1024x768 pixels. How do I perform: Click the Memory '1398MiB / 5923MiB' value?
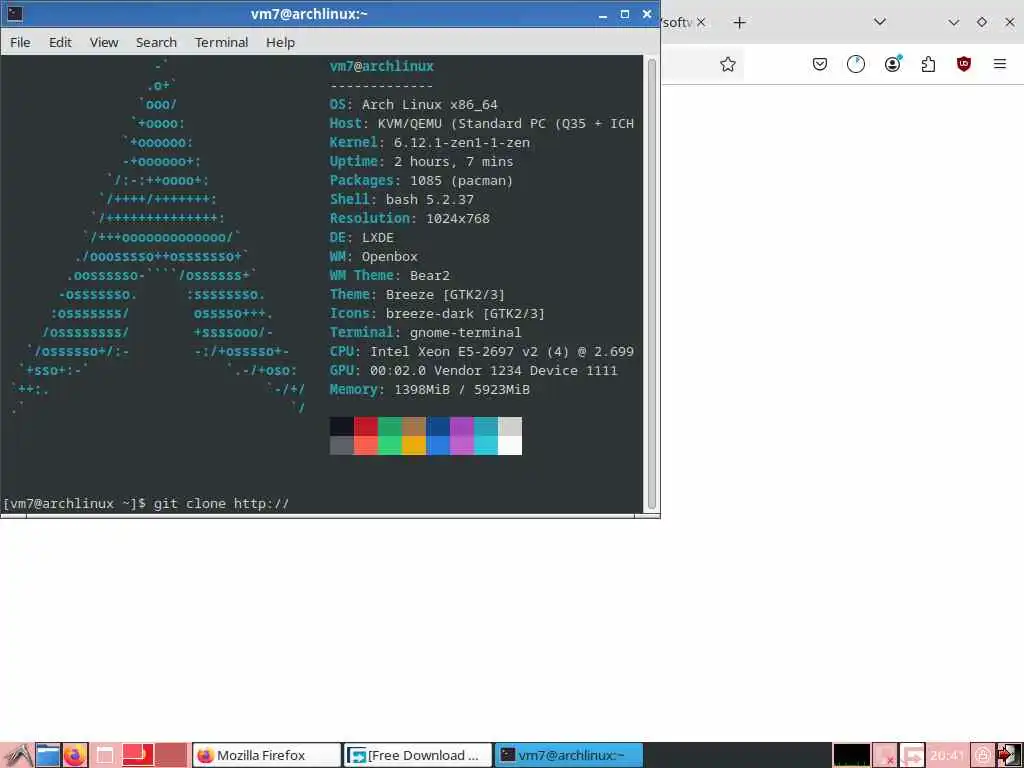click(x=462, y=389)
